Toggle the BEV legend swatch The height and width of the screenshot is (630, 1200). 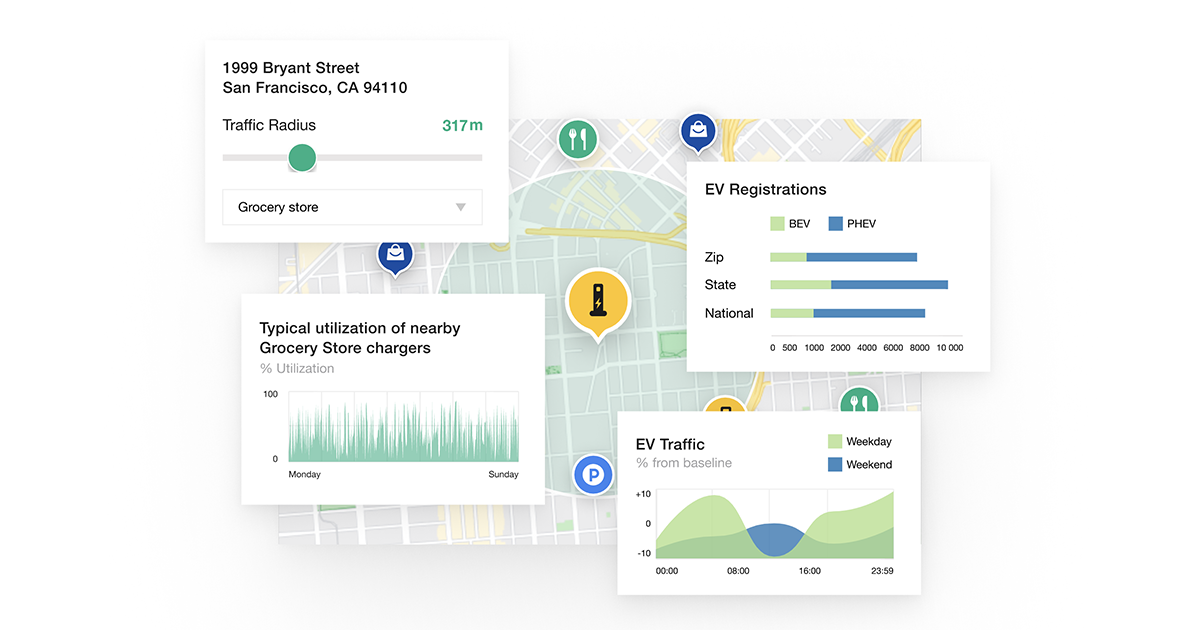pos(777,223)
